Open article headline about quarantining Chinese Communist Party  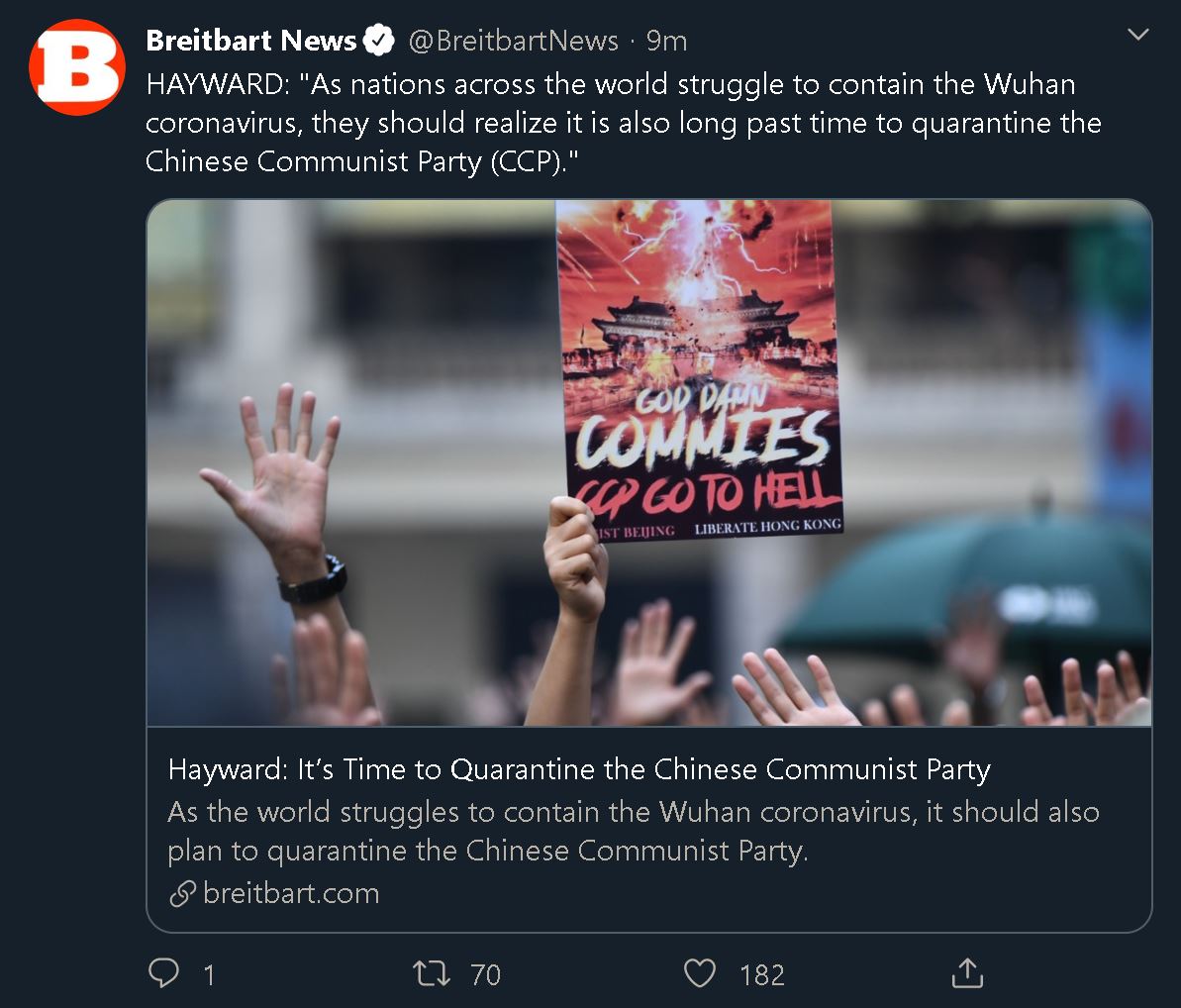click(x=579, y=769)
